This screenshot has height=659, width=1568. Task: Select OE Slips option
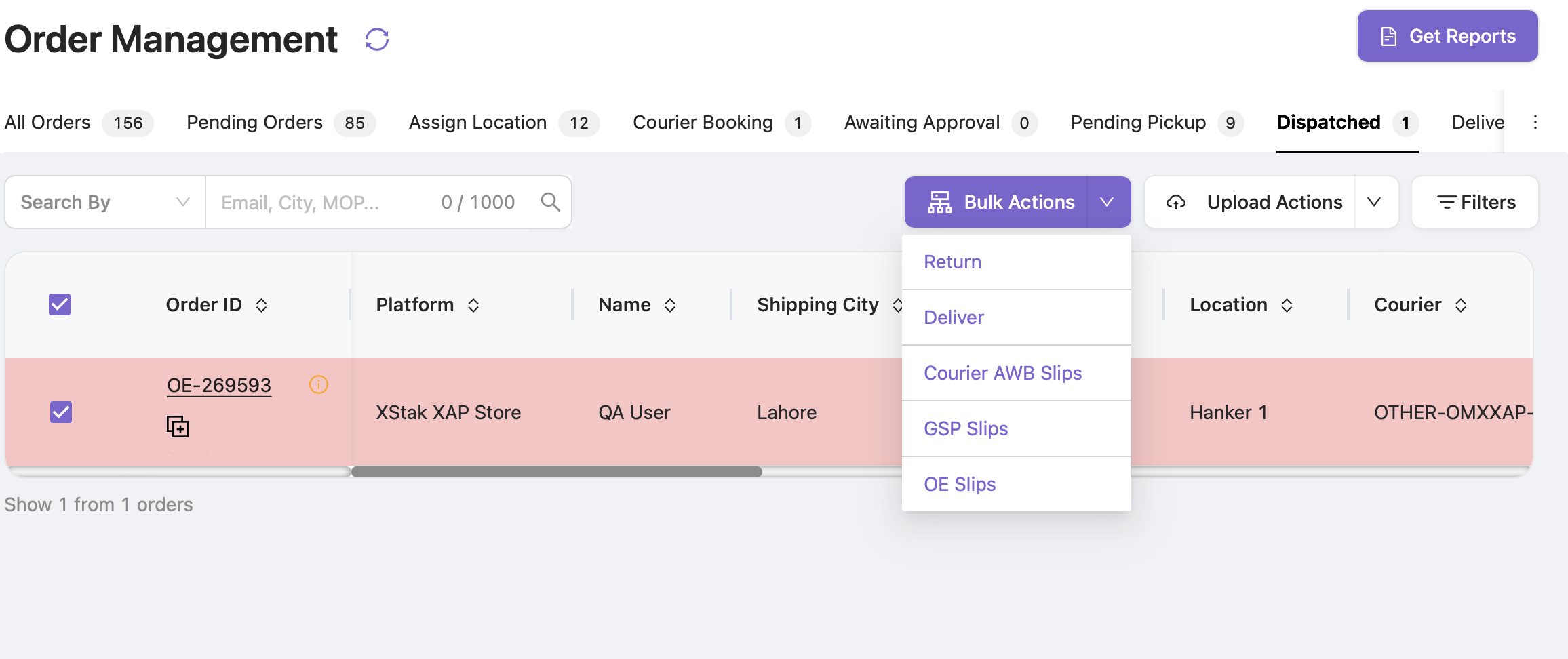1017,484
